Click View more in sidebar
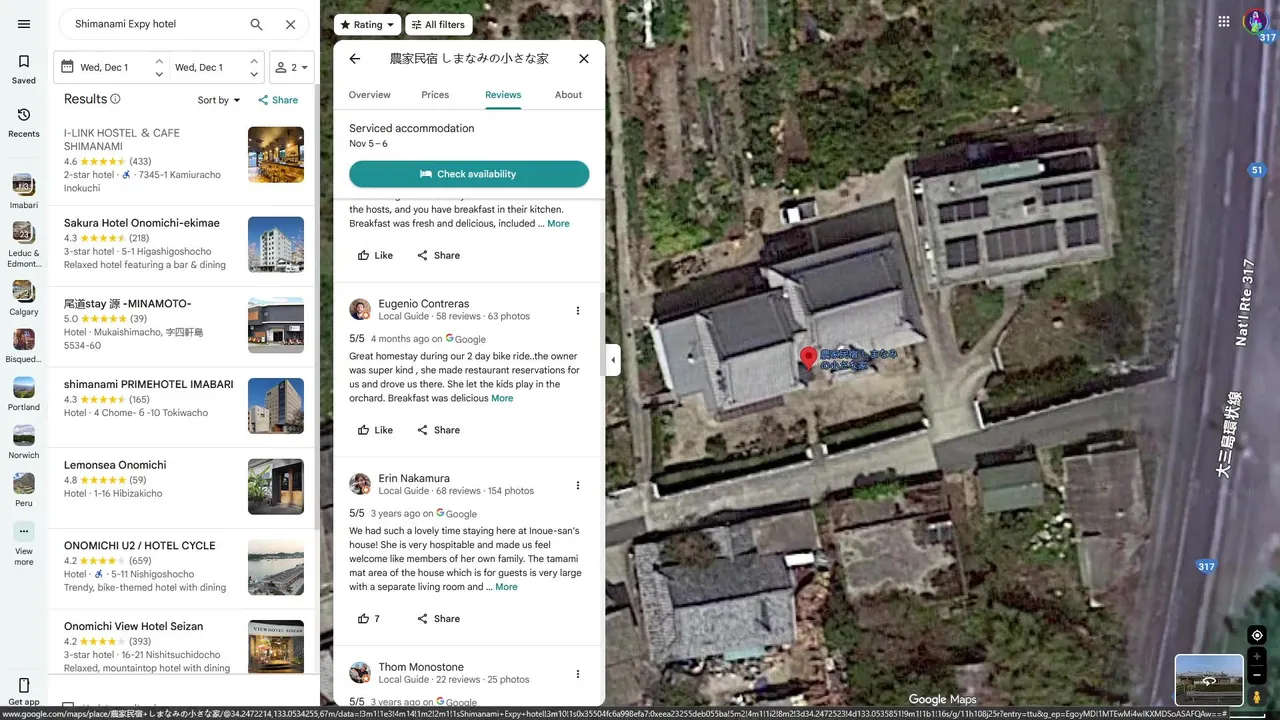The height and width of the screenshot is (720, 1280). pos(24,544)
